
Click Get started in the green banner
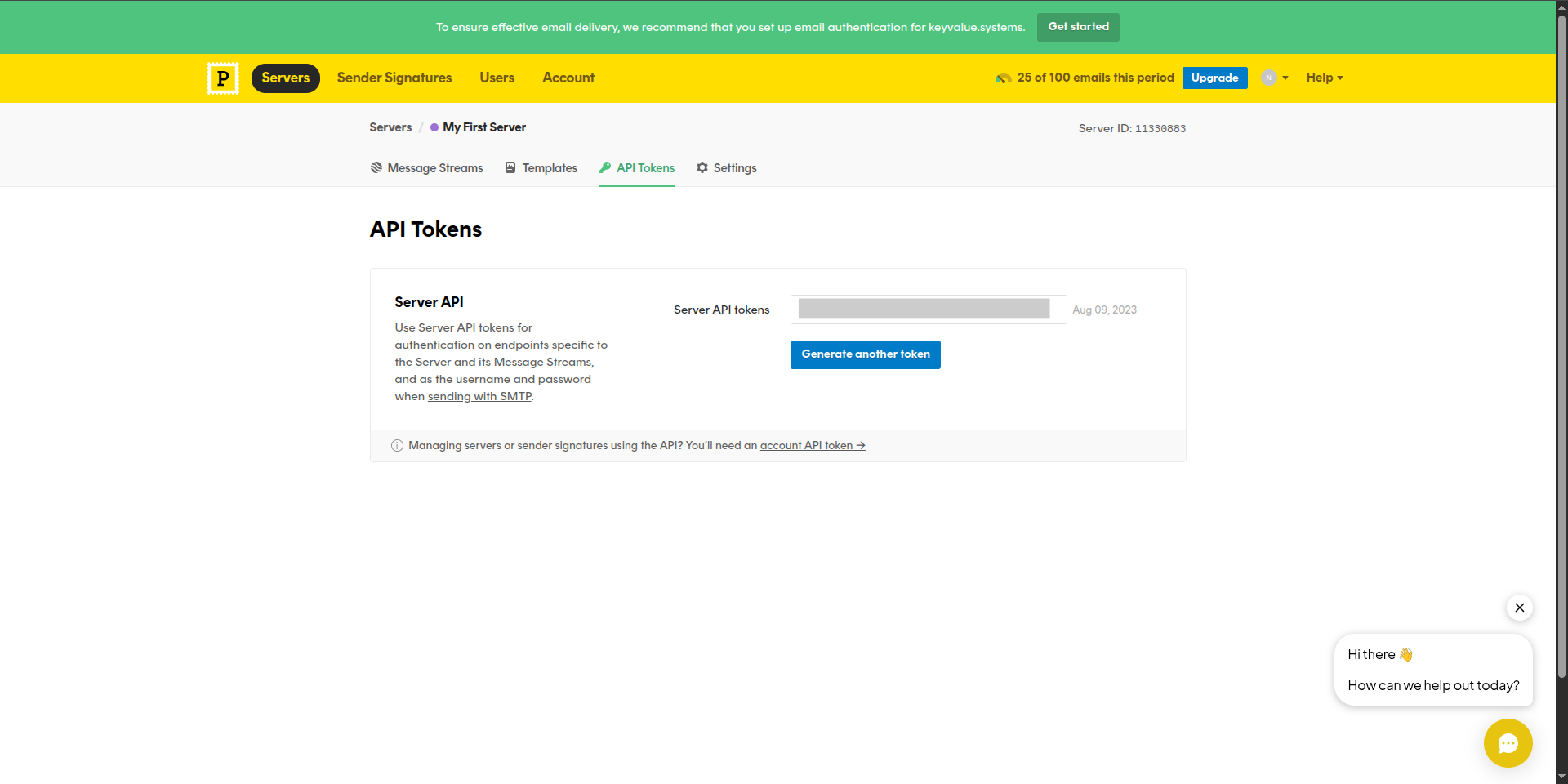[x=1077, y=27]
